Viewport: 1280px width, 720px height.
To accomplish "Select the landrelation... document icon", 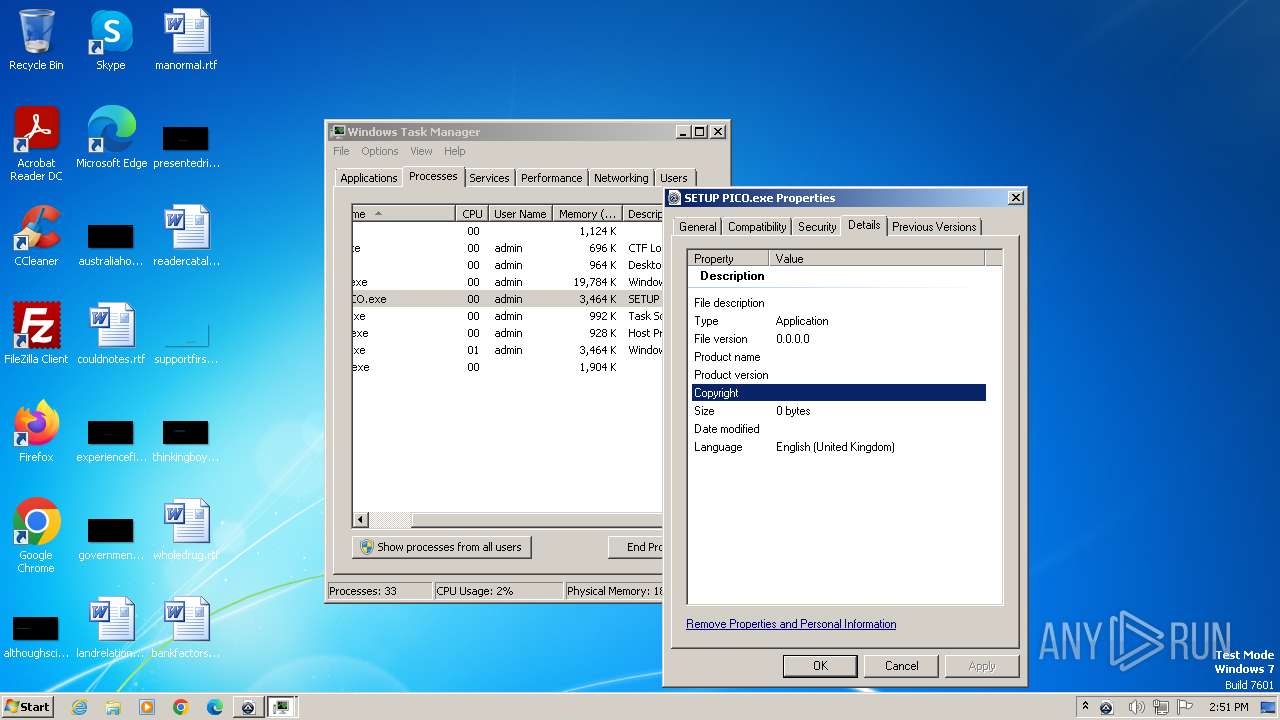I will [111, 628].
